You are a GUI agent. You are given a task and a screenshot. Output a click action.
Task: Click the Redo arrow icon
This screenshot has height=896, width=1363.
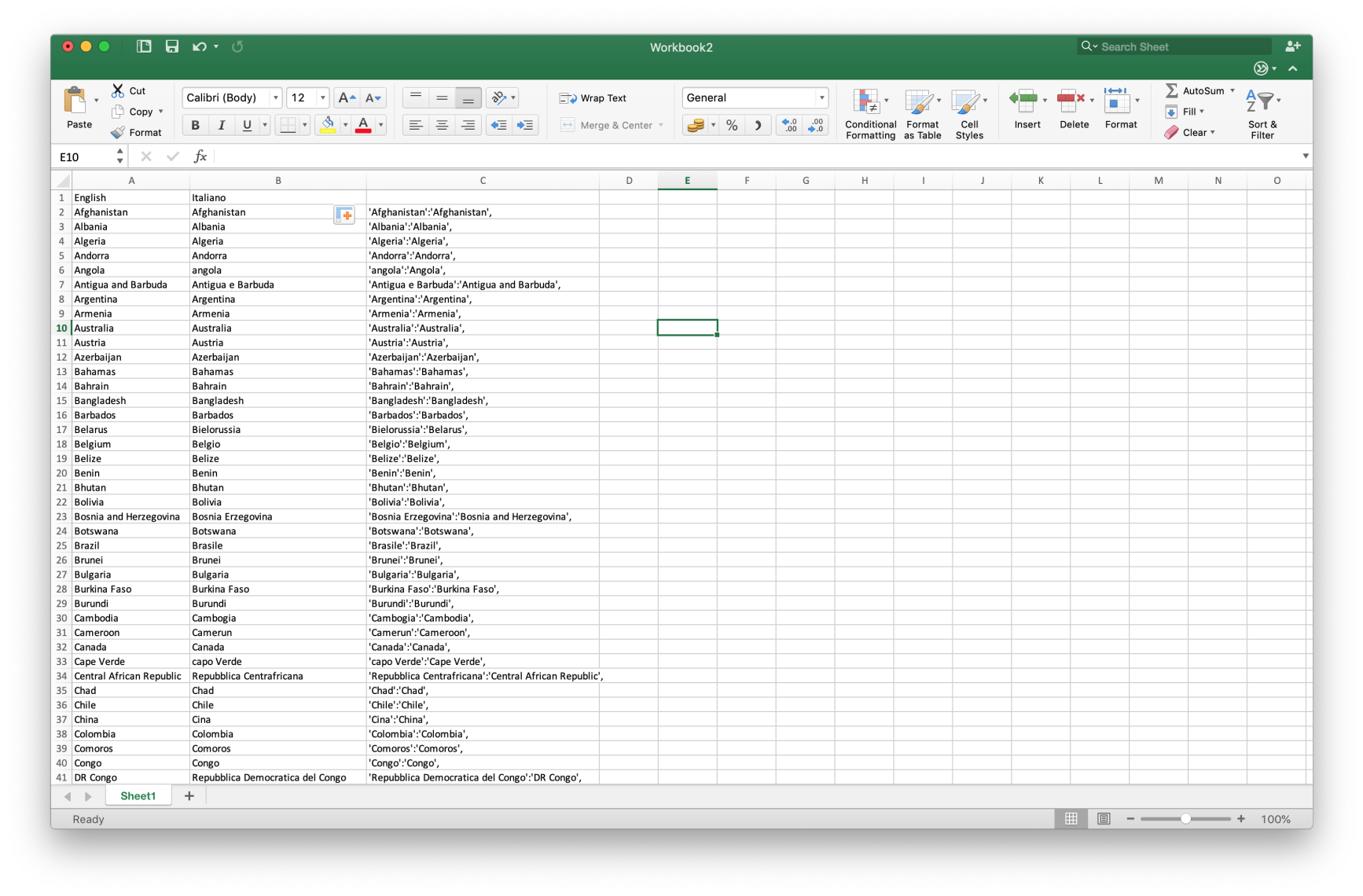click(237, 46)
